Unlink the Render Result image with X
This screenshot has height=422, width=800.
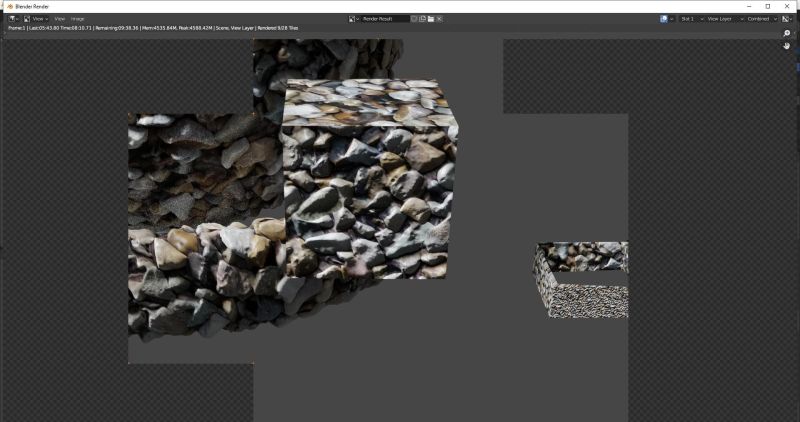[439, 19]
